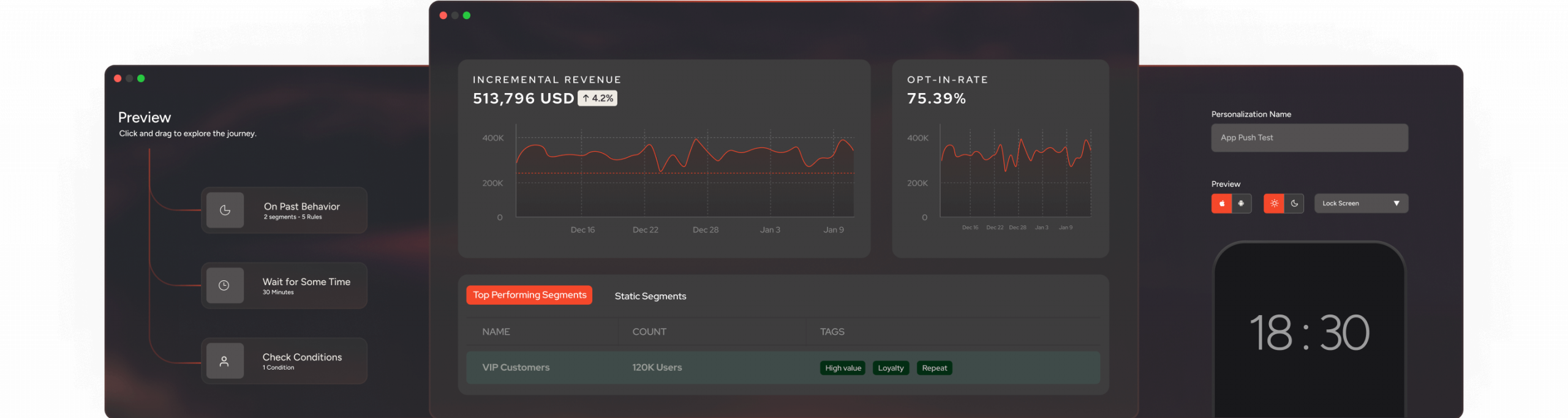Click the green maximize dot of dashboard window
The height and width of the screenshot is (418, 1568).
[467, 15]
